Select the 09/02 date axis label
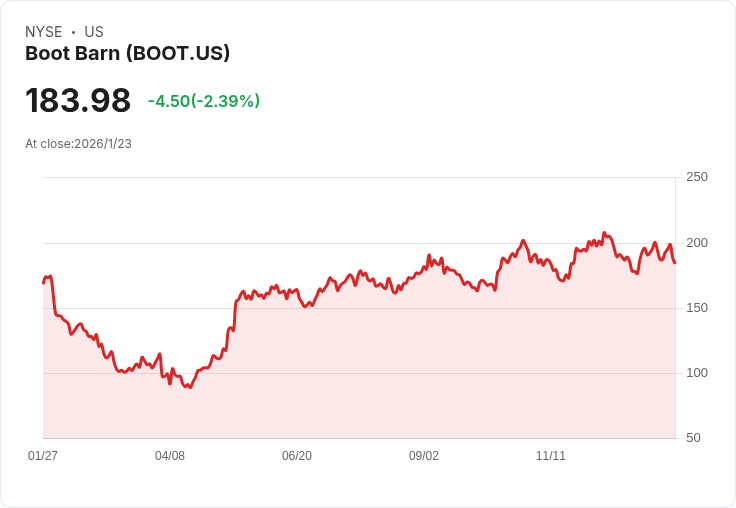 point(424,456)
